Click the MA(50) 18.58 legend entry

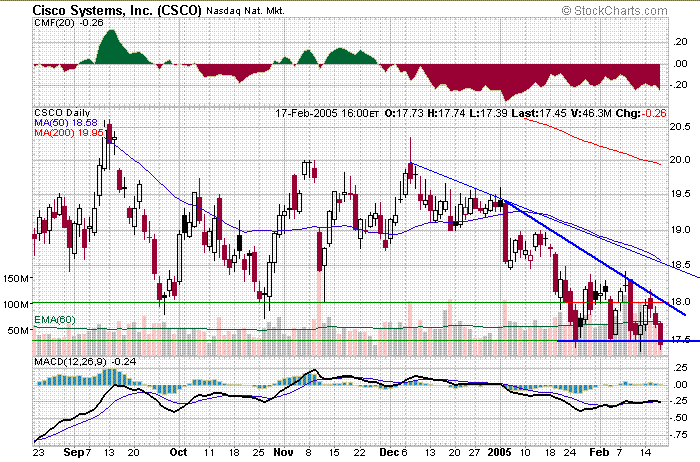click(x=66, y=123)
